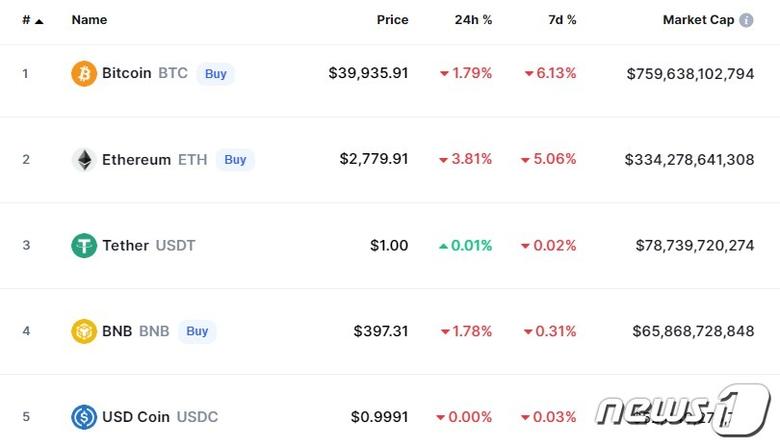Viewport: 780px width, 448px height.
Task: Open the Ethereum name link
Action: click(x=136, y=160)
